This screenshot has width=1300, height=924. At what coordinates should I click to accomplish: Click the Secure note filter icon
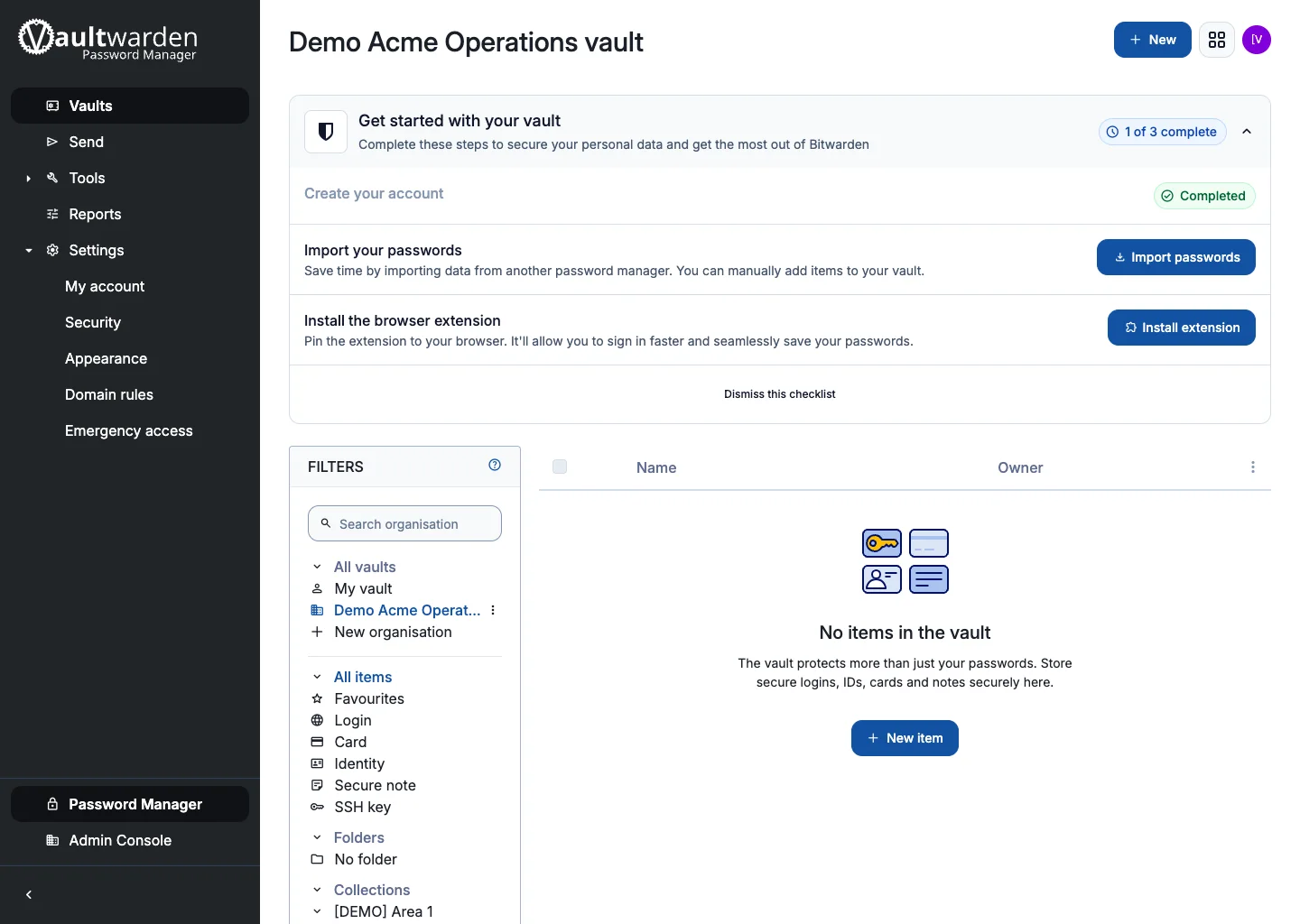pyautogui.click(x=317, y=785)
